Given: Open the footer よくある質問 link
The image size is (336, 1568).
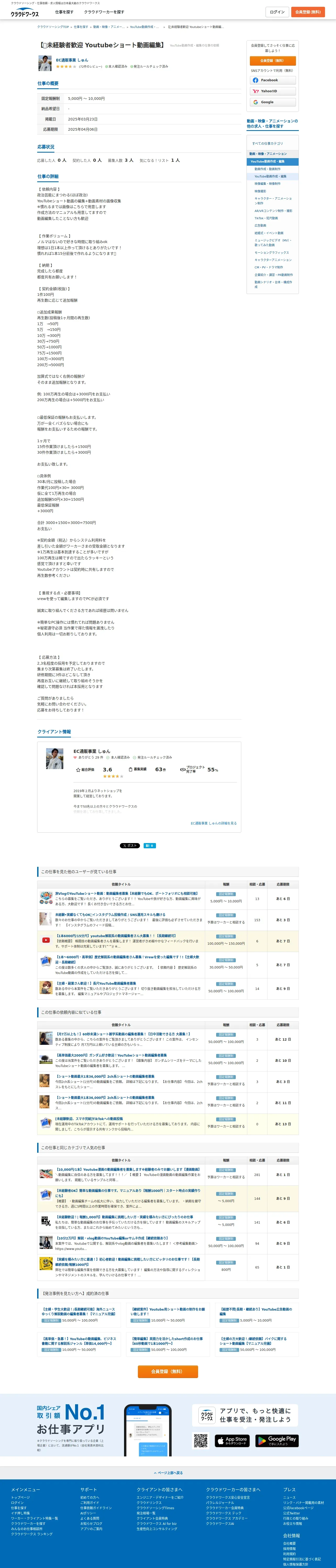Looking at the screenshot, I should 90,1518.
